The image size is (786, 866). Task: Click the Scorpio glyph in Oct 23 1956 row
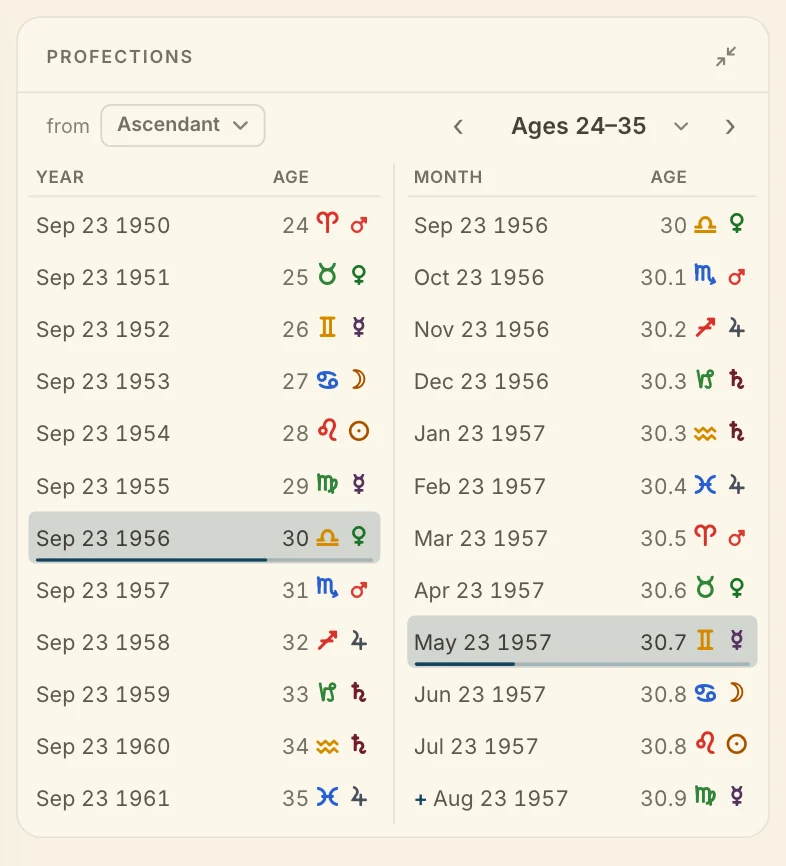coord(705,275)
